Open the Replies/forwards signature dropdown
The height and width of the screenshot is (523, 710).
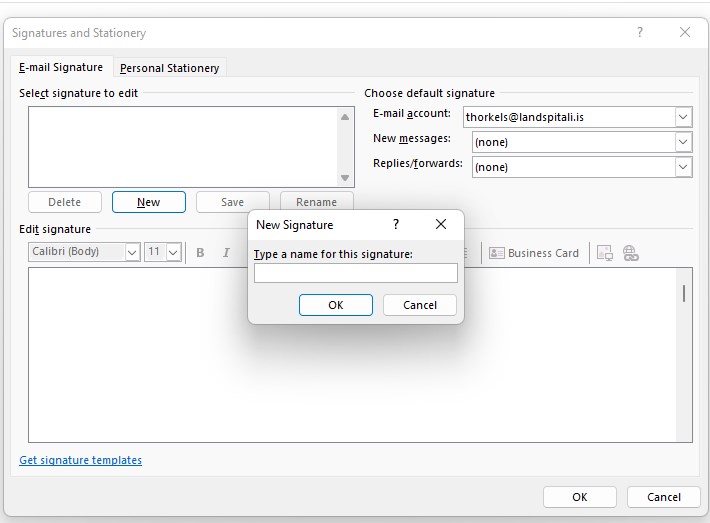pyautogui.click(x=683, y=167)
